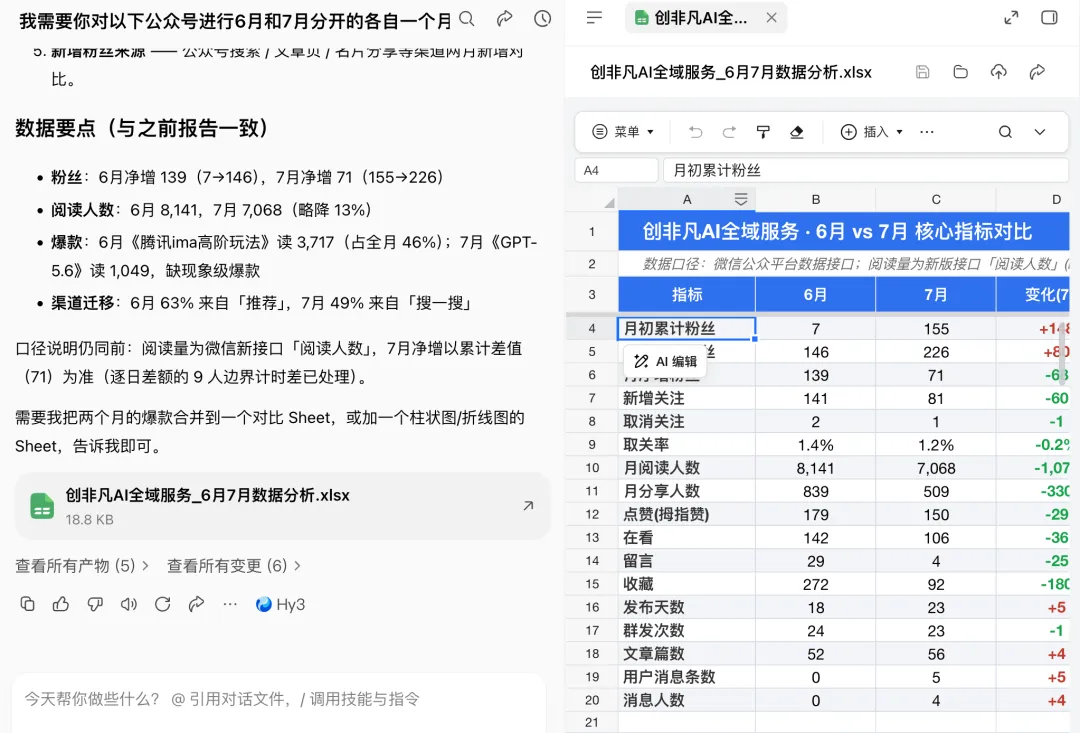
Task: Play the response aloud speaker icon
Action: point(128,604)
